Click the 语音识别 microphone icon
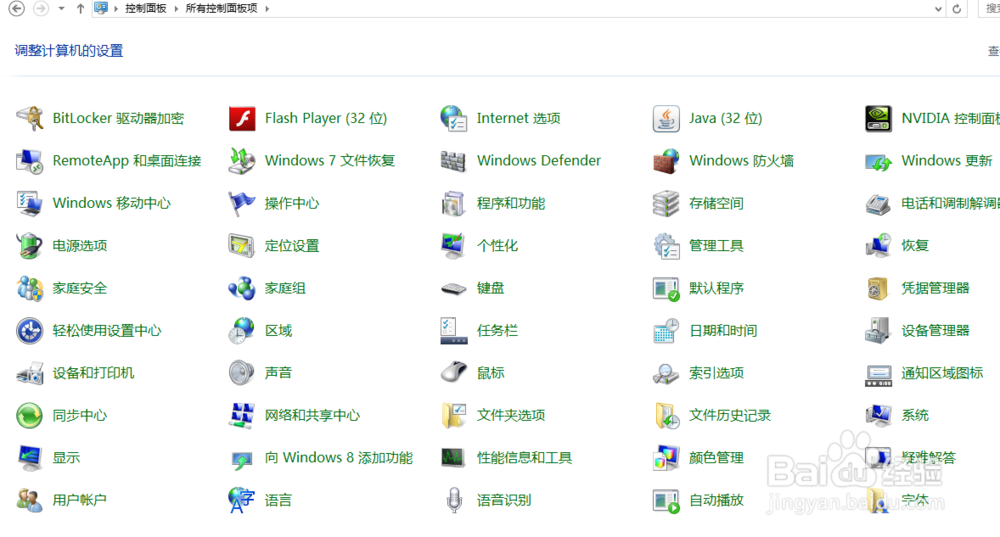The image size is (1000, 537). (x=453, y=500)
